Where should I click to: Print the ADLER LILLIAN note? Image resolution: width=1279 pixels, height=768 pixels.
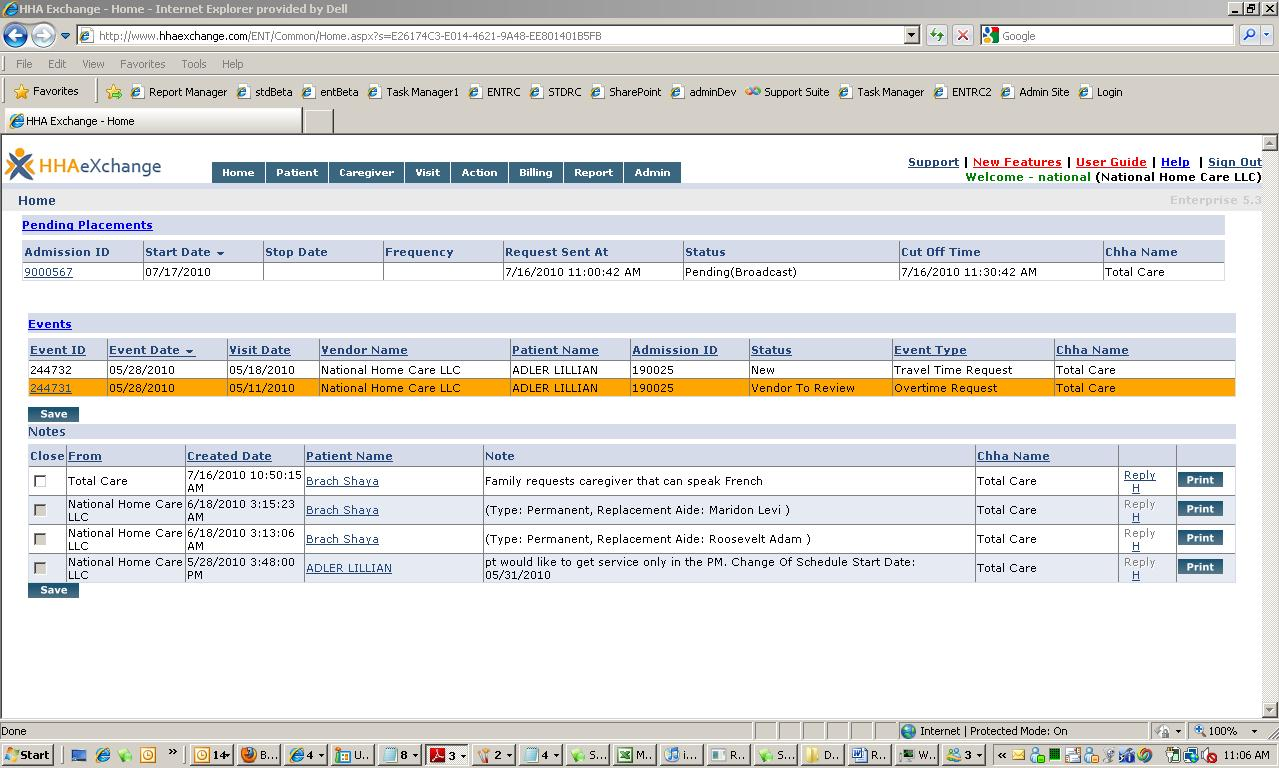coord(1200,567)
